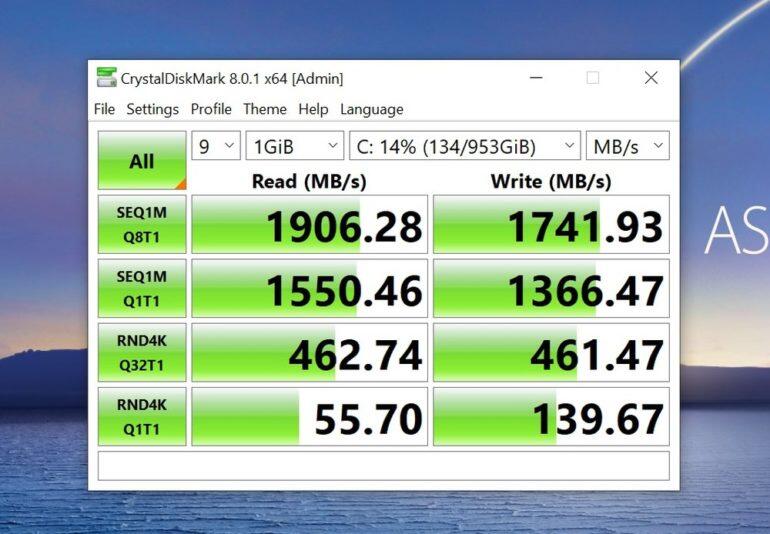Open the Theme menu

point(265,109)
